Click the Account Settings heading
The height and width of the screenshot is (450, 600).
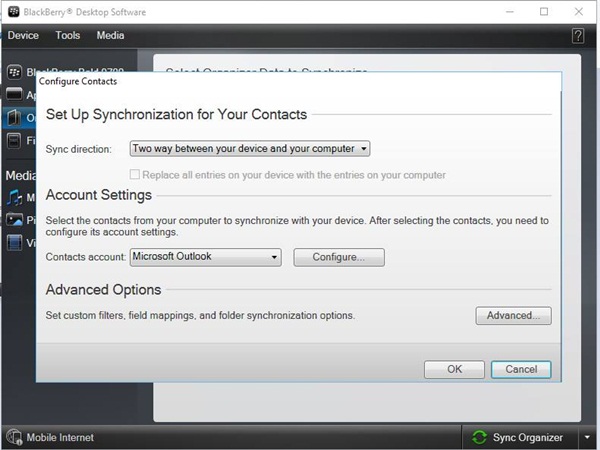click(x=99, y=195)
